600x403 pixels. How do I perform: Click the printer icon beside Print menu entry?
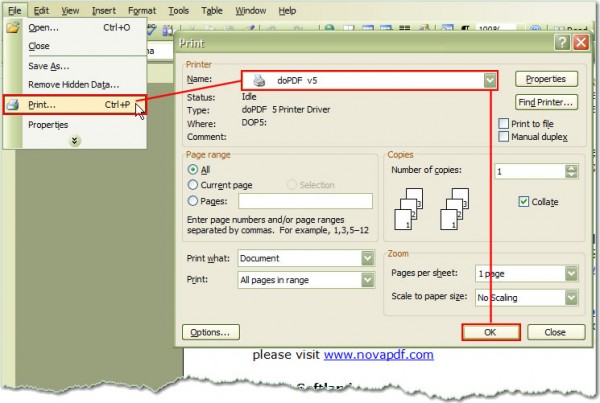click(13, 104)
